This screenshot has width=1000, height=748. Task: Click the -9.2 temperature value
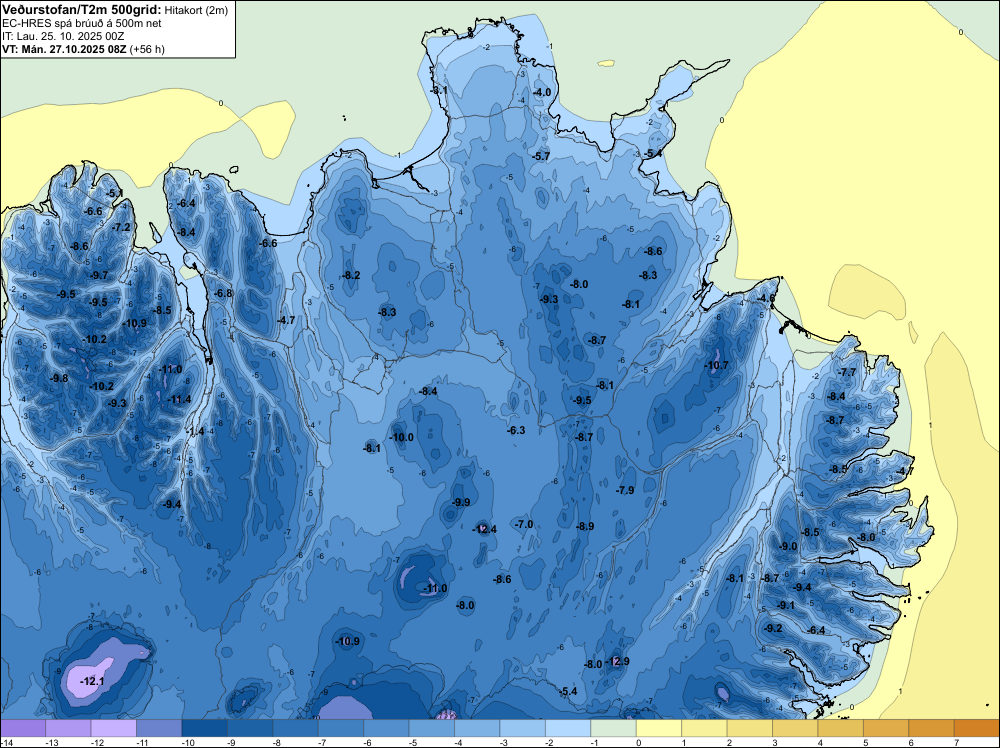tap(773, 628)
